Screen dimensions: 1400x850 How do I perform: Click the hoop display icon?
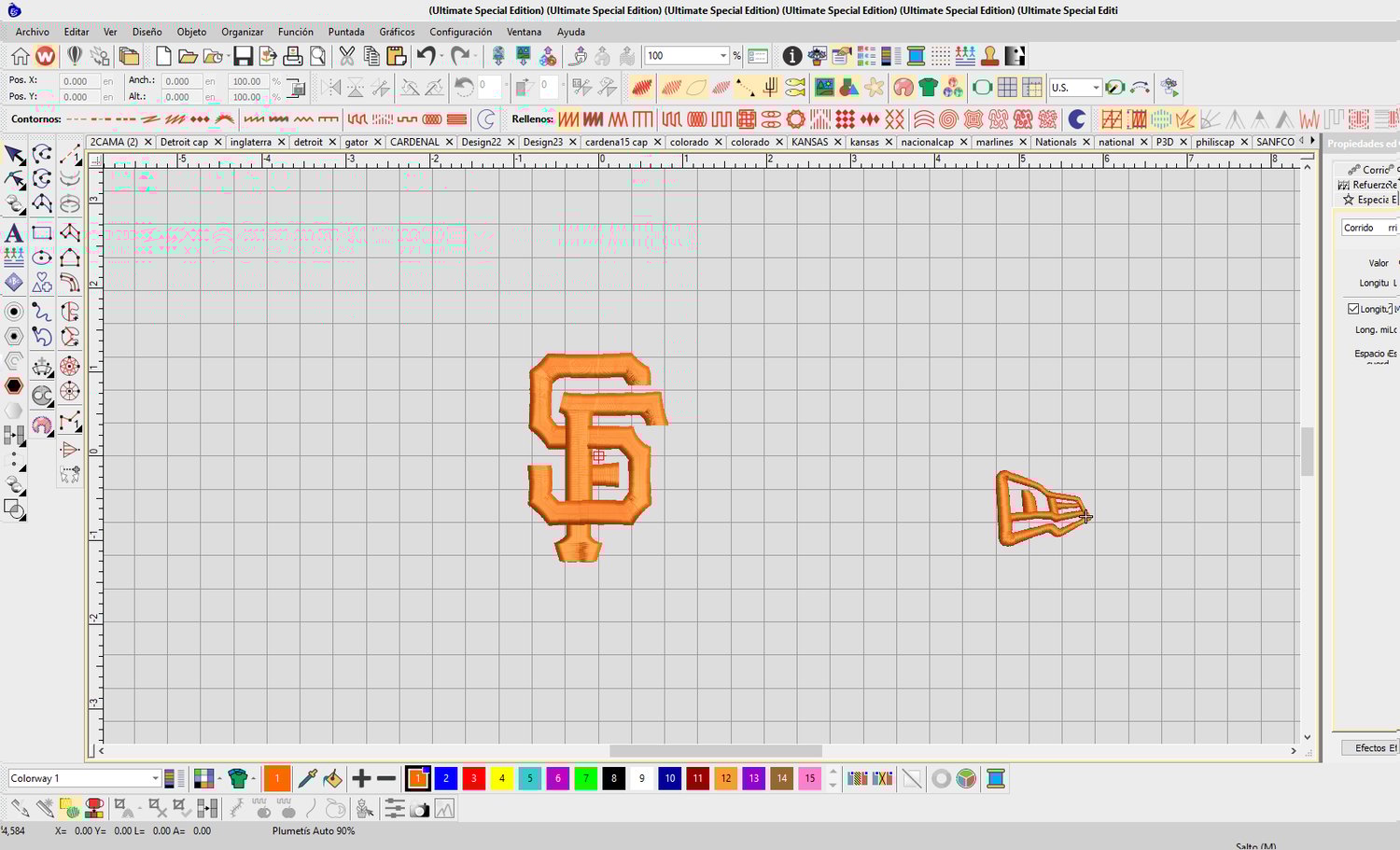pos(982,88)
